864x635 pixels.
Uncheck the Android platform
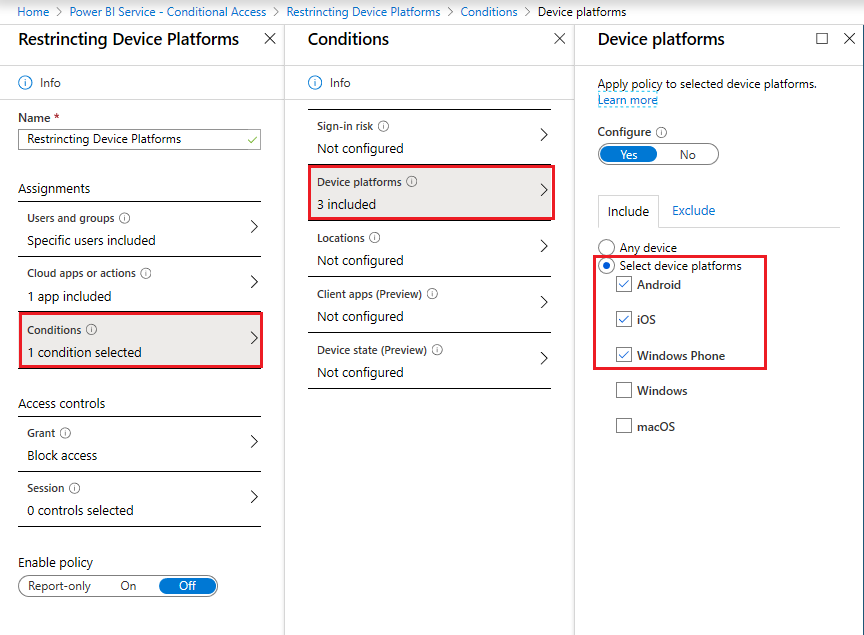(623, 284)
